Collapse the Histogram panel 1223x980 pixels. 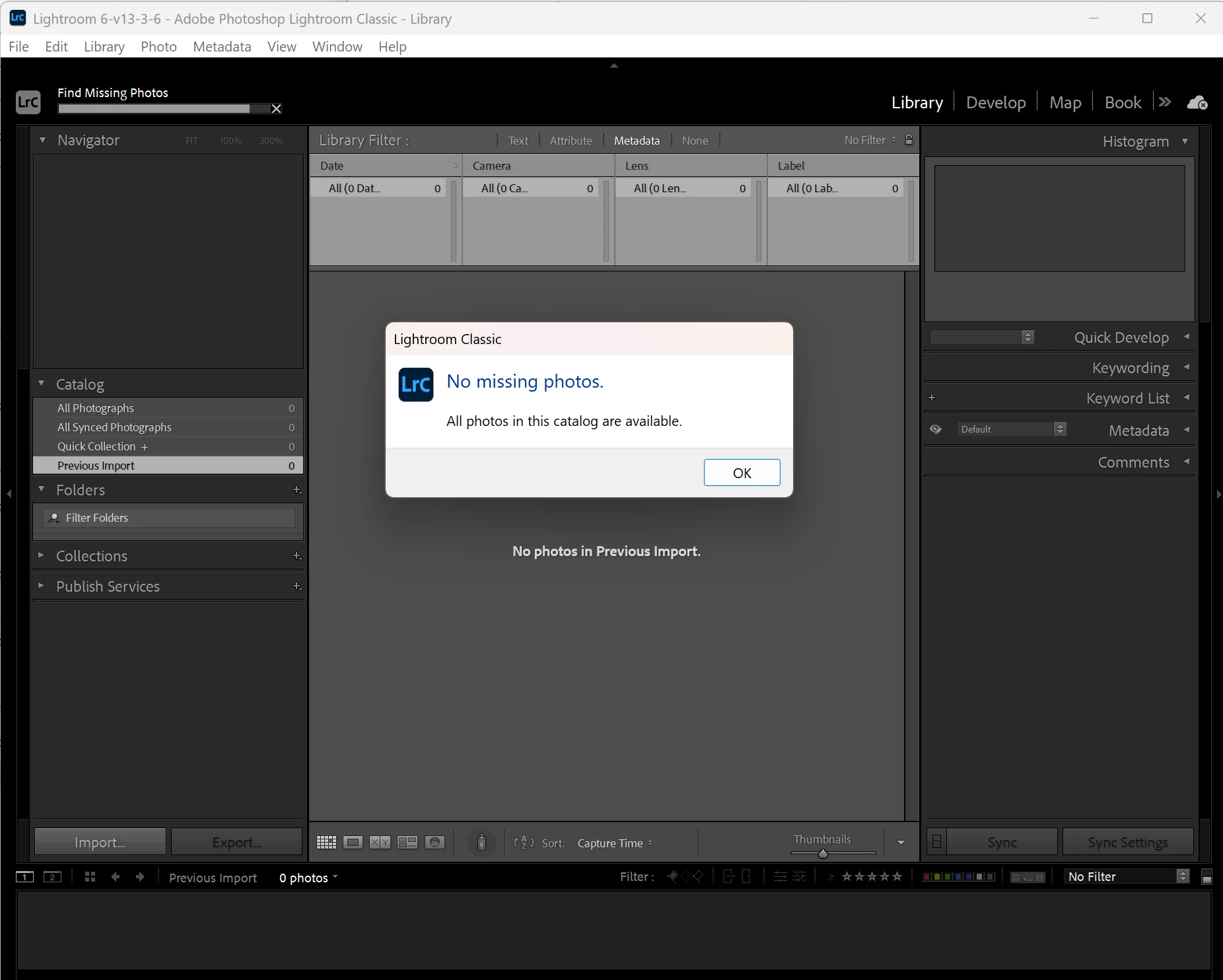(x=1185, y=141)
